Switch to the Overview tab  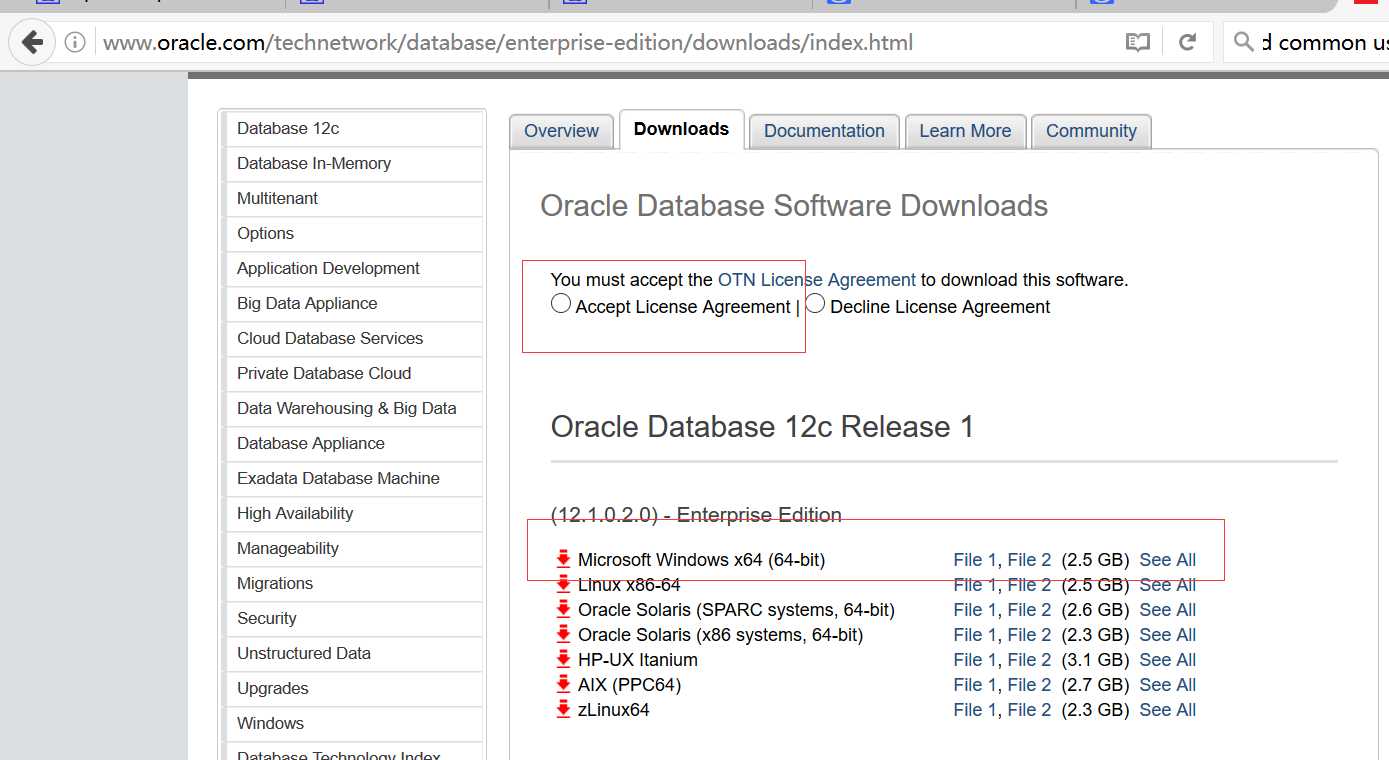coord(561,131)
